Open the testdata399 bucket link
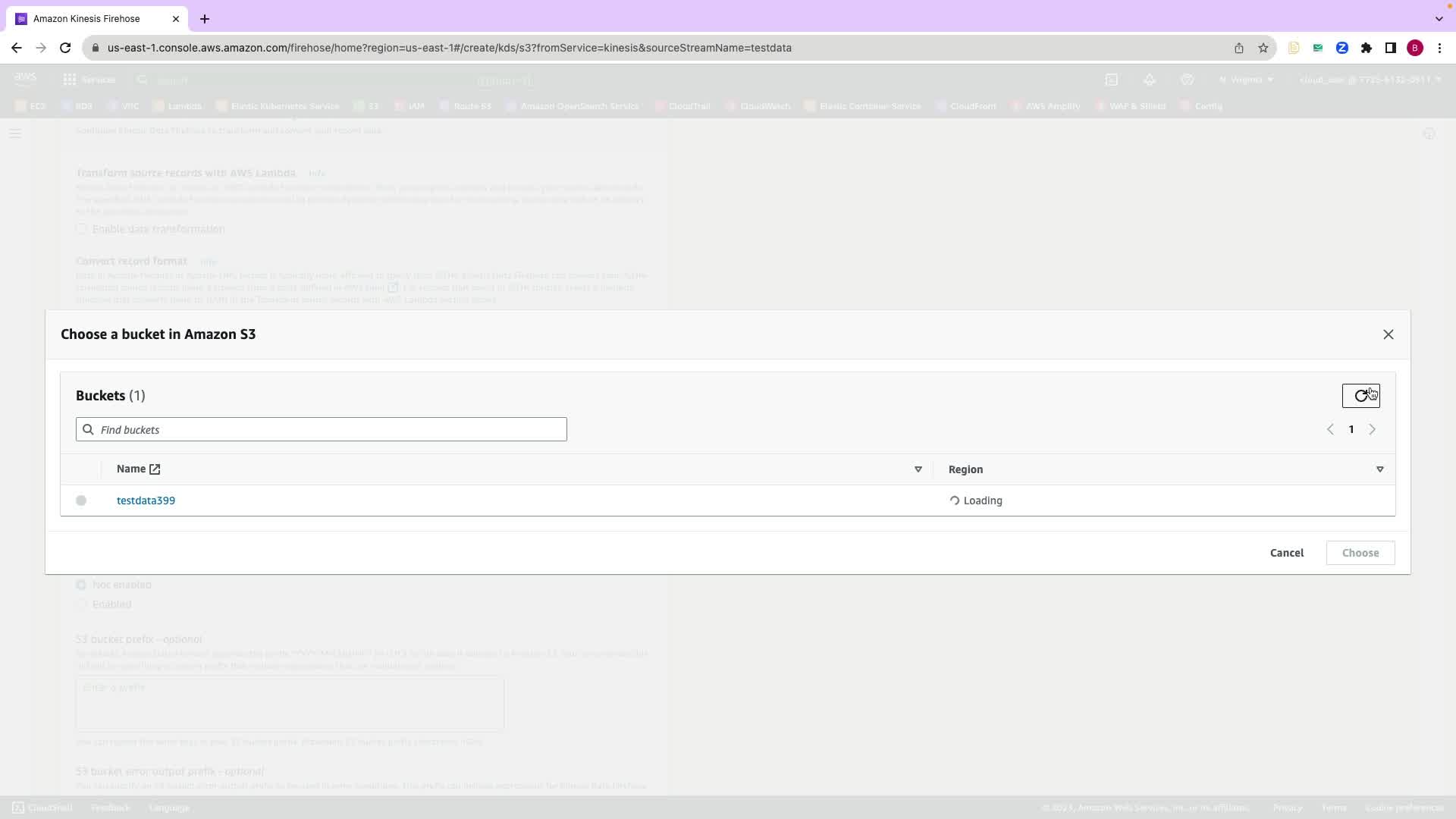Viewport: 1456px width, 819px height. click(146, 500)
